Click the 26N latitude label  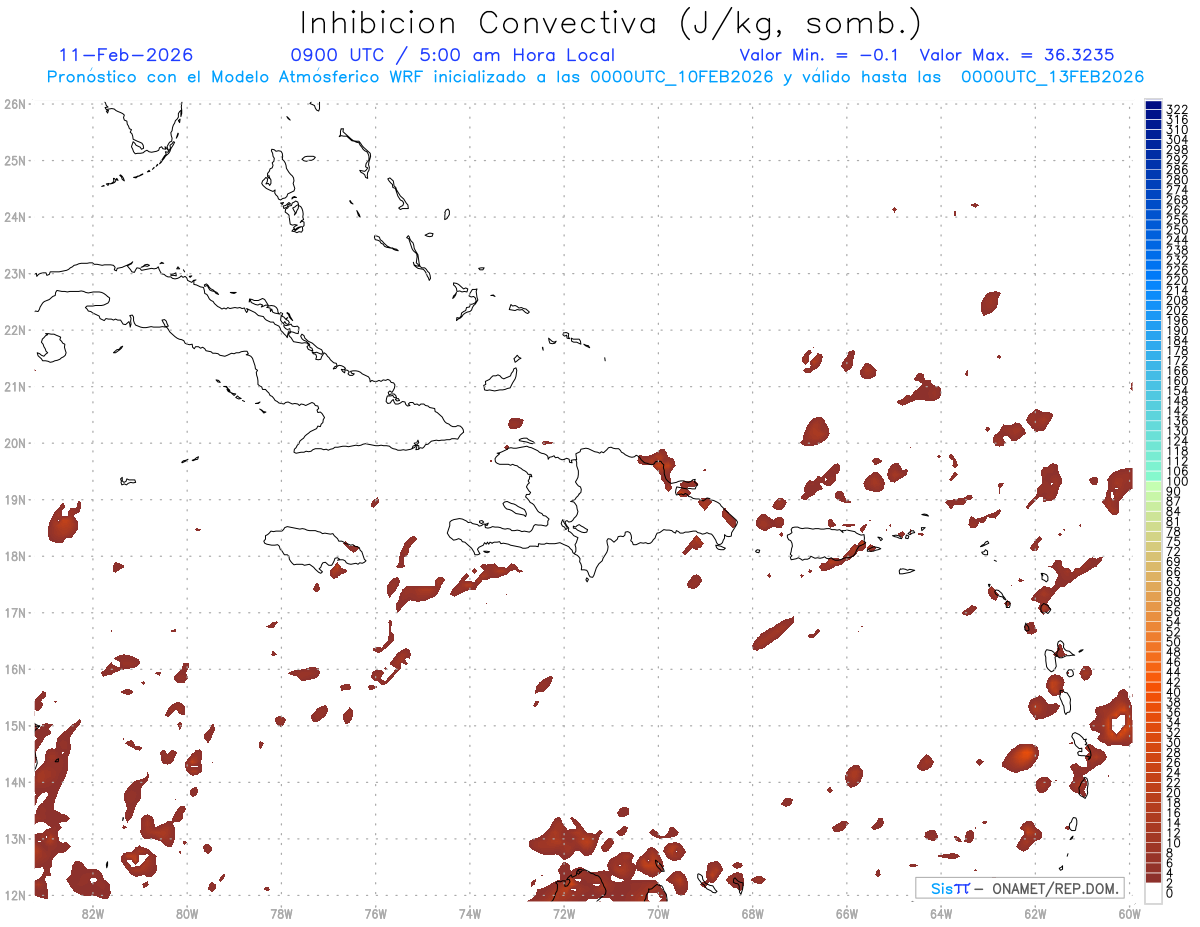pos(15,103)
